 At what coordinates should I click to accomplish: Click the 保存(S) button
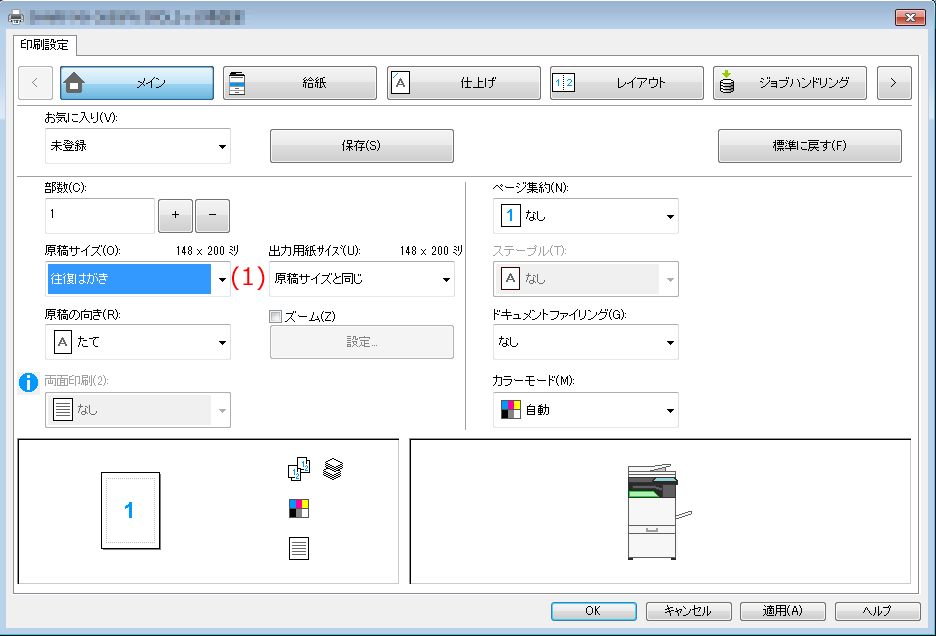(x=362, y=146)
